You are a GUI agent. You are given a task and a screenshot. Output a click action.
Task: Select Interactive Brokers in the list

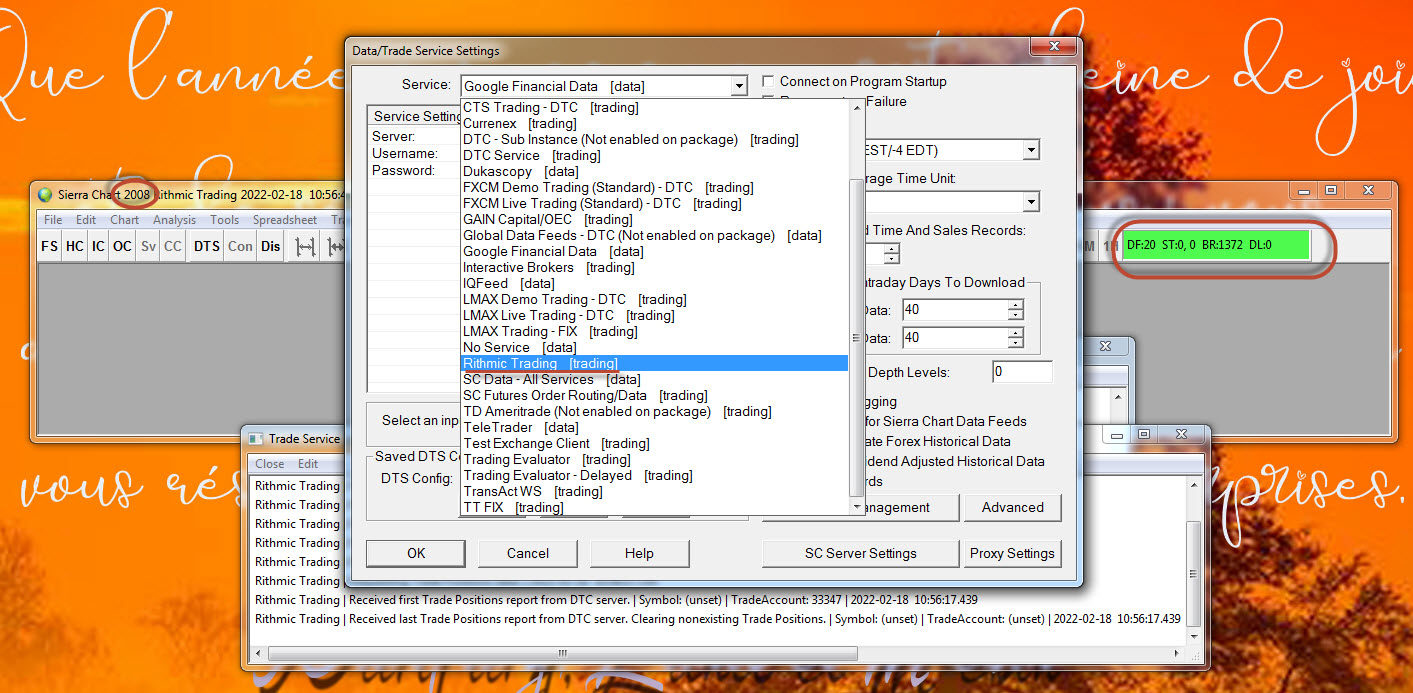[654, 267]
